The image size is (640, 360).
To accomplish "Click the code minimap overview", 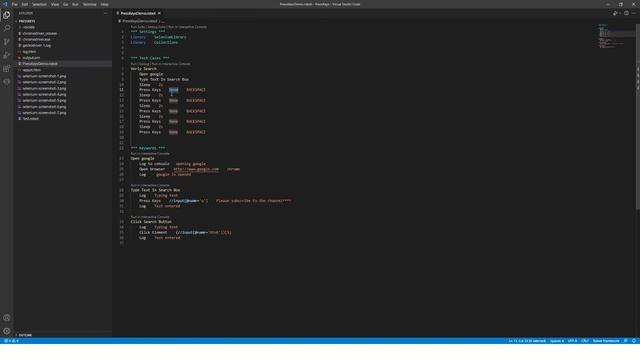I will click(x=616, y=37).
